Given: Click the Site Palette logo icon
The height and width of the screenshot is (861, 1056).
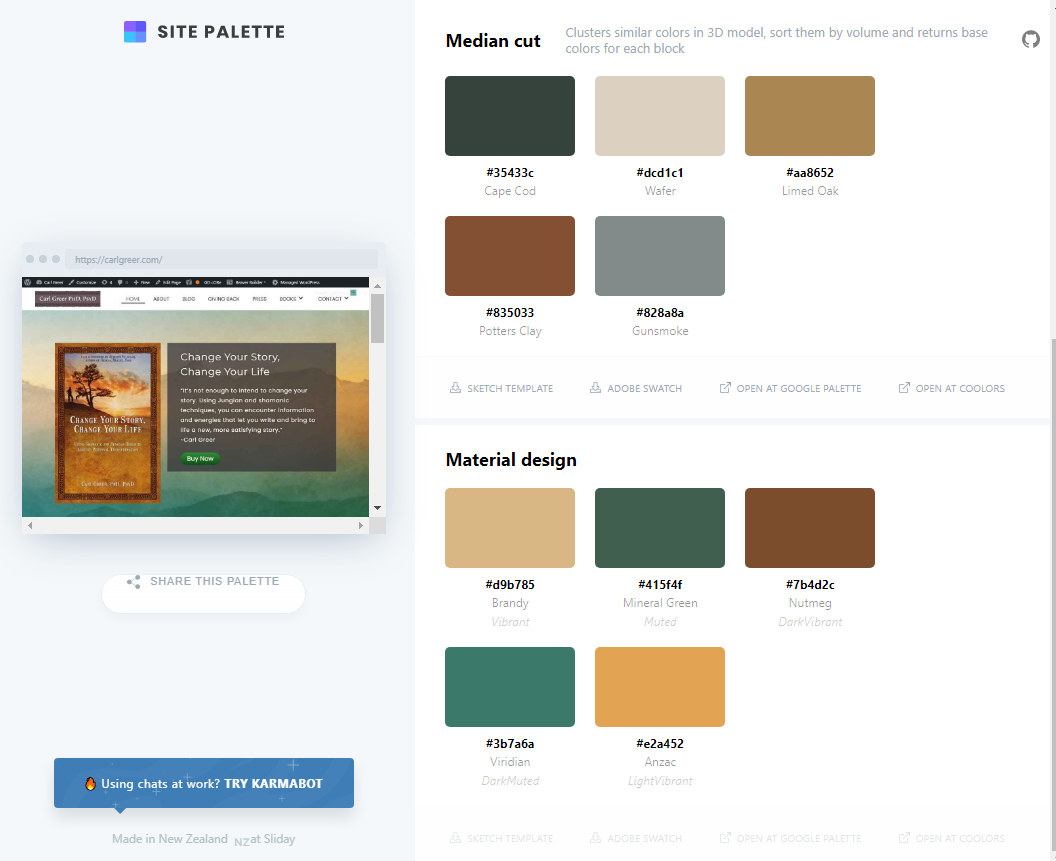Looking at the screenshot, I should pos(135,32).
